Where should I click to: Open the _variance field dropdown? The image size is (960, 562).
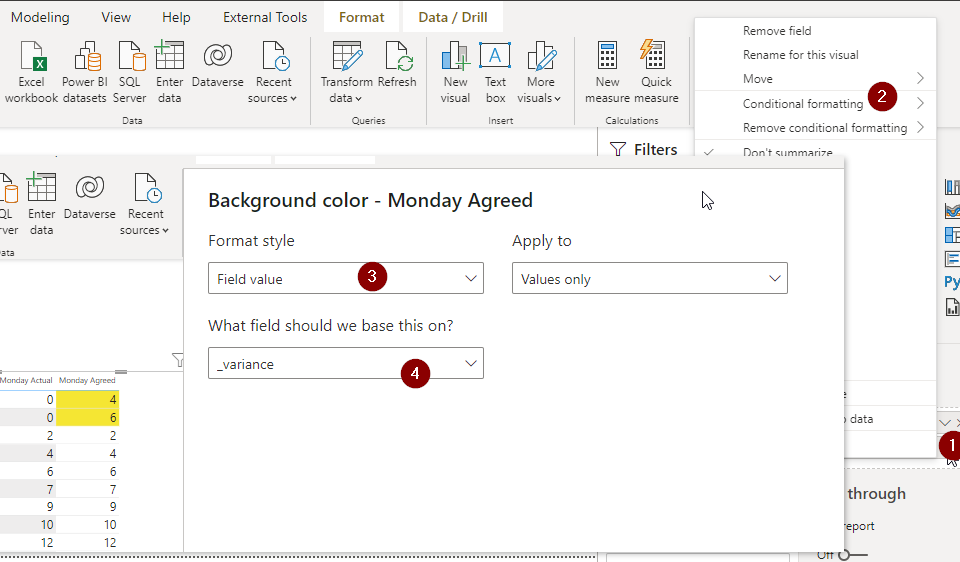tap(346, 363)
